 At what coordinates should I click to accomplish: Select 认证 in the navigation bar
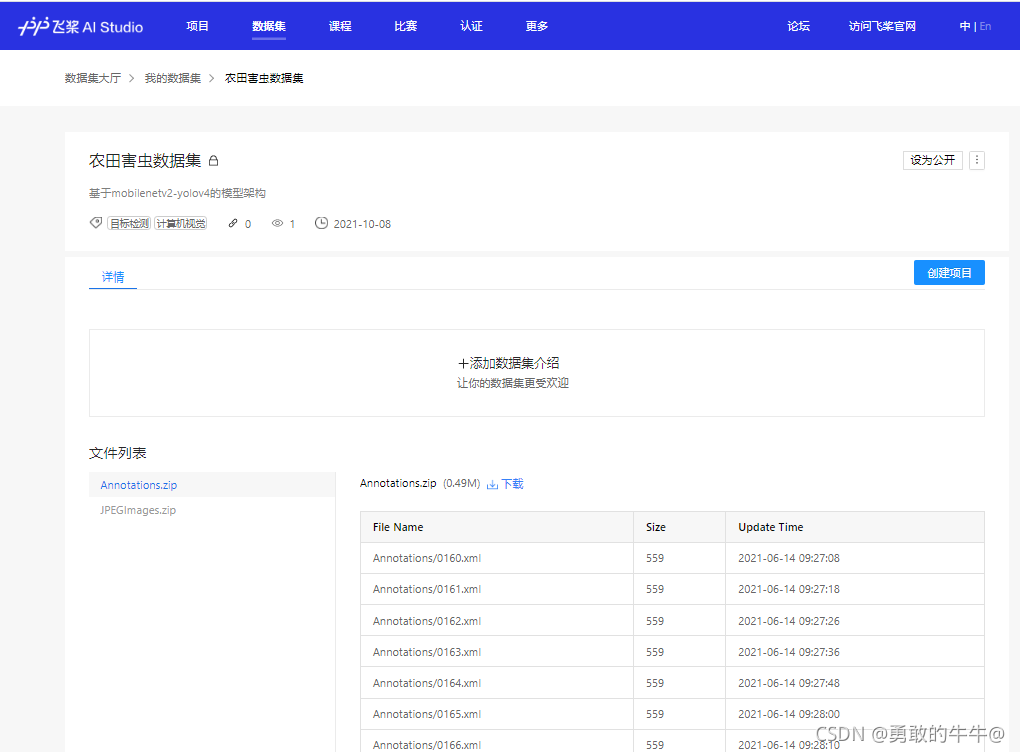pos(471,26)
